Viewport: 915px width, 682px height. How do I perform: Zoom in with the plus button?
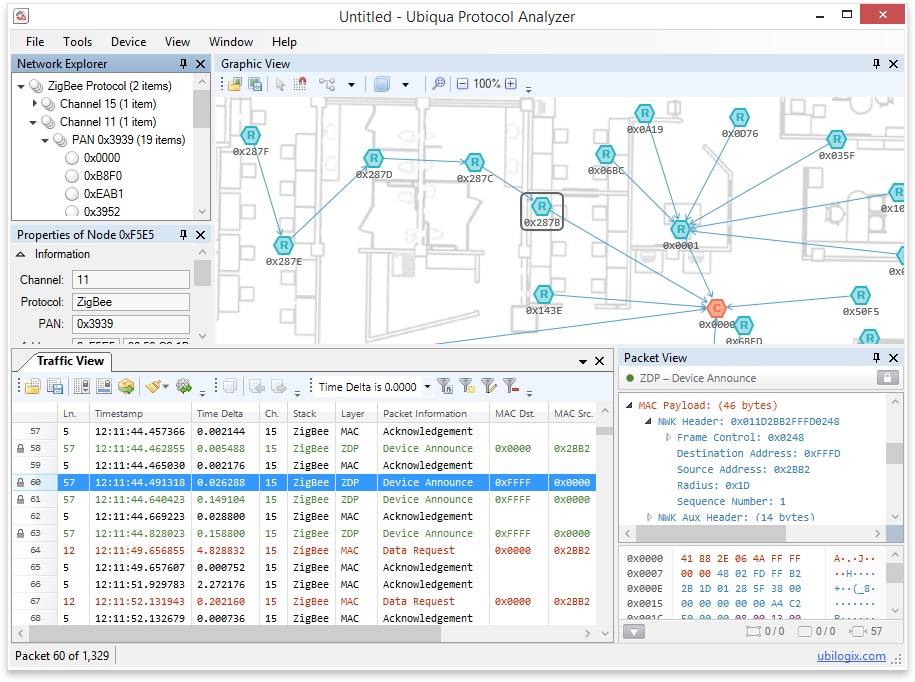511,83
